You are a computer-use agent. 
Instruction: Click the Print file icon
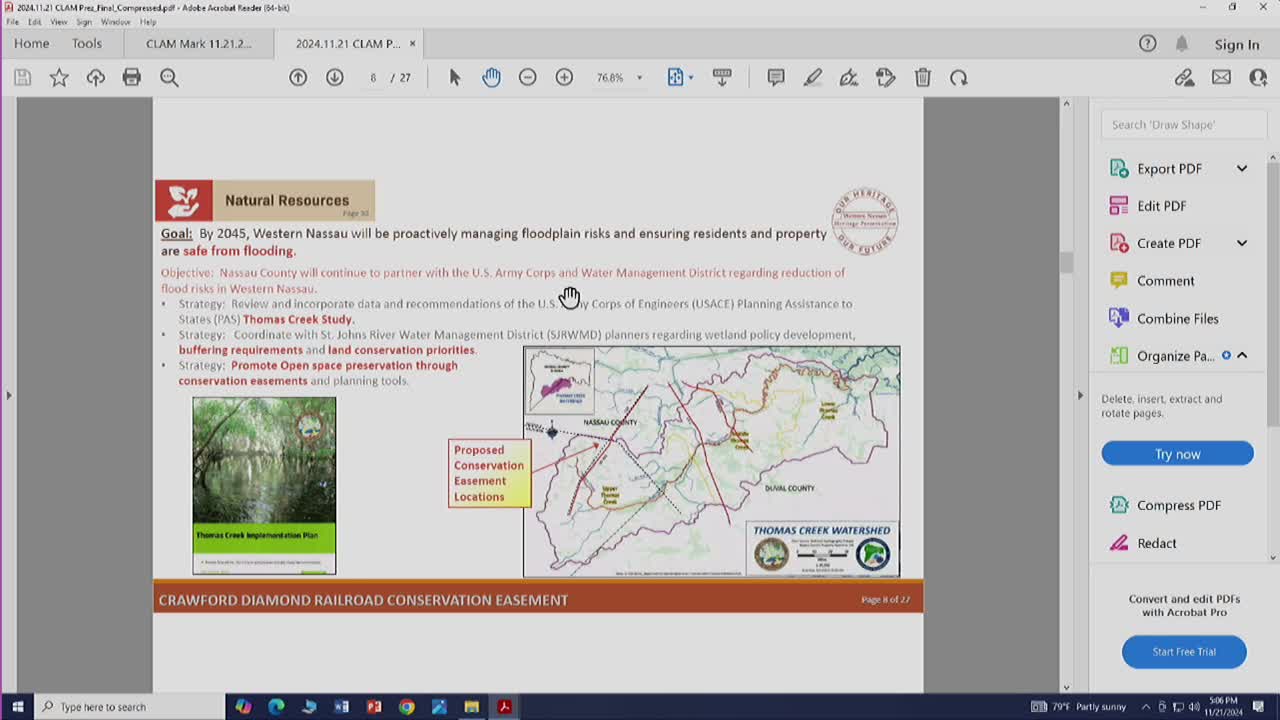[132, 78]
